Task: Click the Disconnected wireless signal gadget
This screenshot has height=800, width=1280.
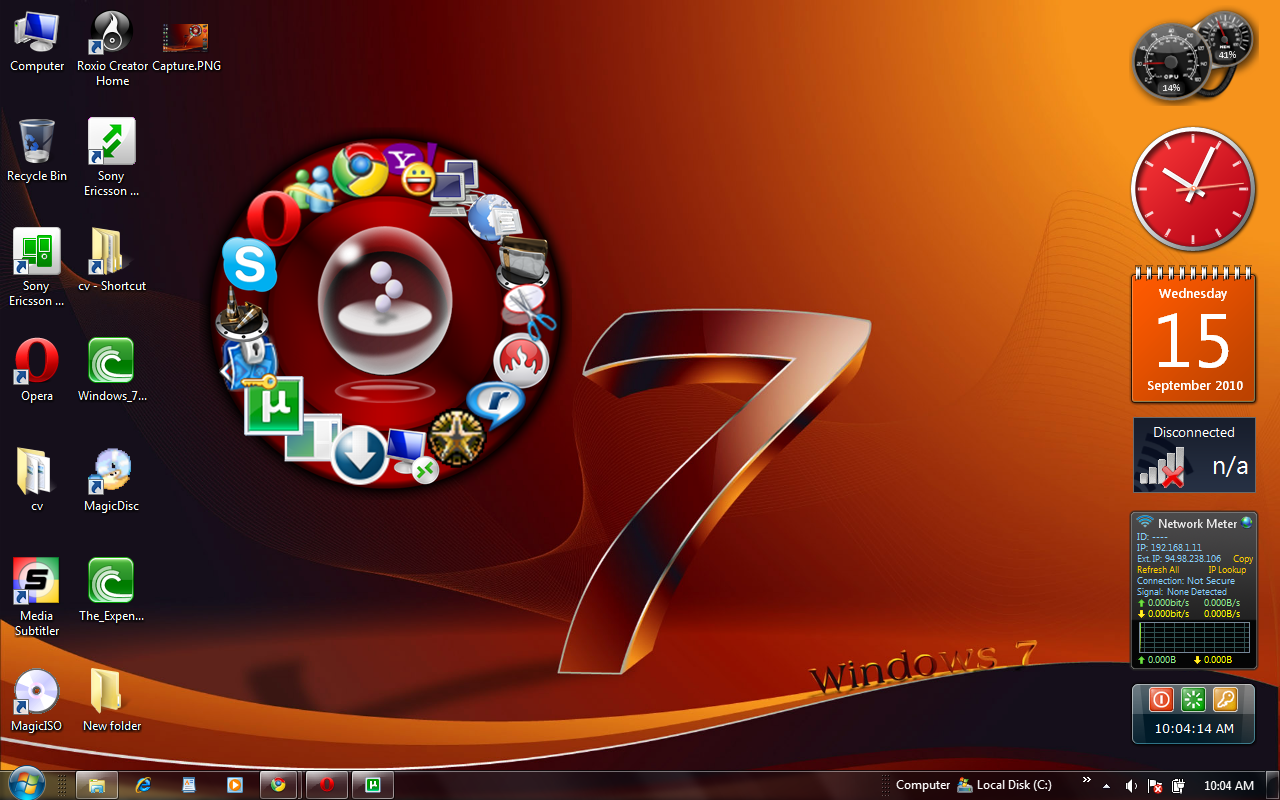Action: pos(1194,455)
